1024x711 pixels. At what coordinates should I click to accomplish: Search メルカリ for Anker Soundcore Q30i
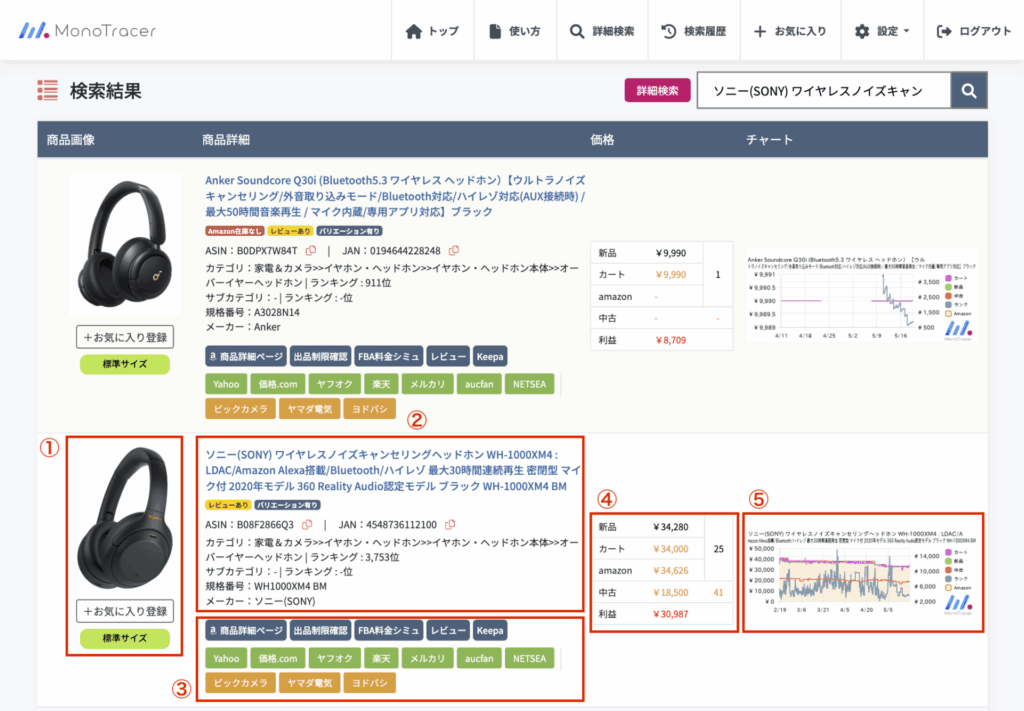[427, 384]
